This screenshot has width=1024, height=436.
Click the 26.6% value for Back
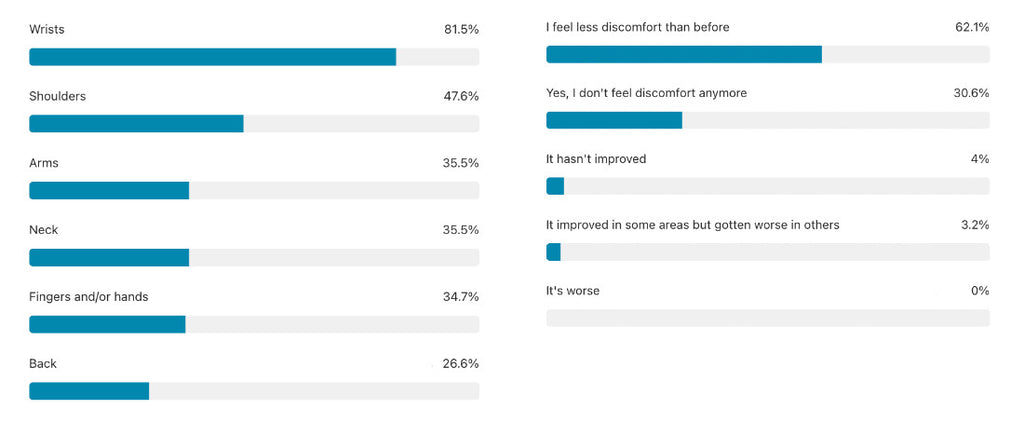[x=461, y=364]
